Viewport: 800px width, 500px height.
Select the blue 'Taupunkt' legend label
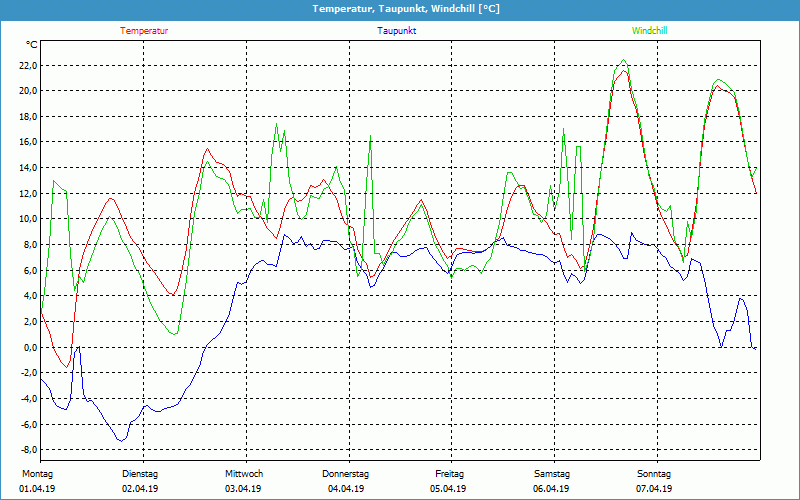pyautogui.click(x=396, y=31)
